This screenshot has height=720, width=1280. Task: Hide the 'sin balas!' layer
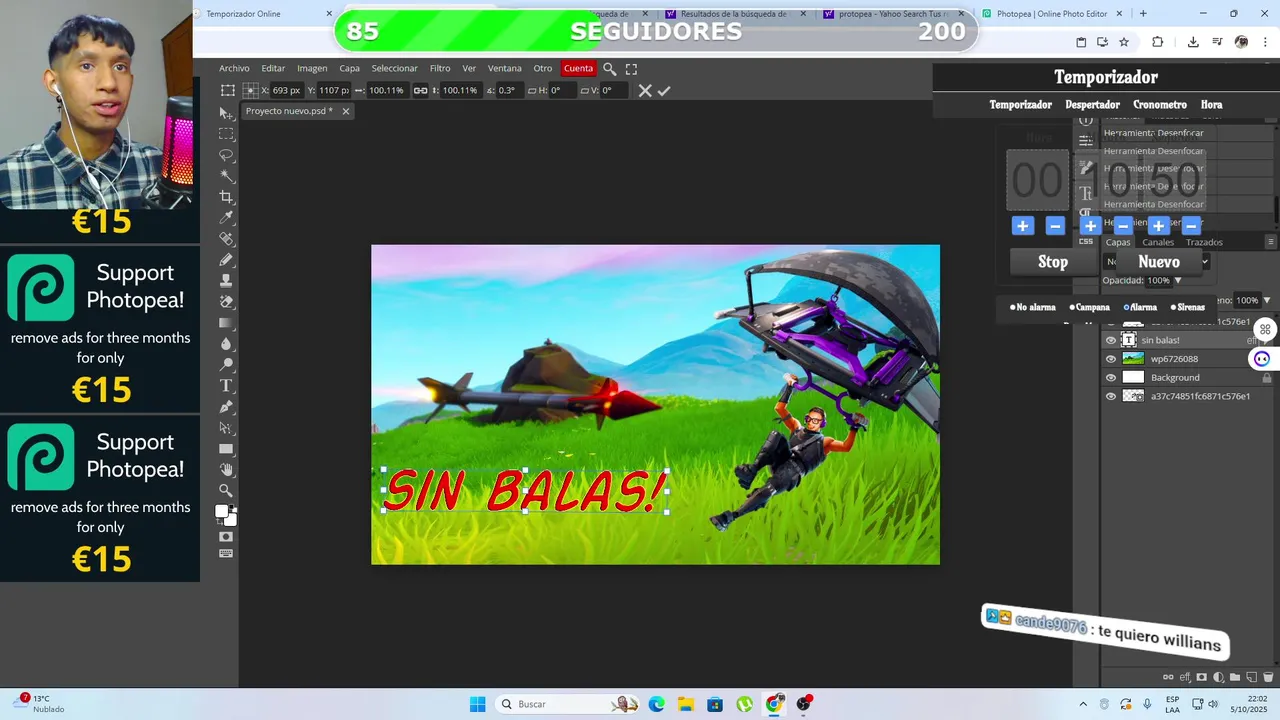[x=1111, y=340]
